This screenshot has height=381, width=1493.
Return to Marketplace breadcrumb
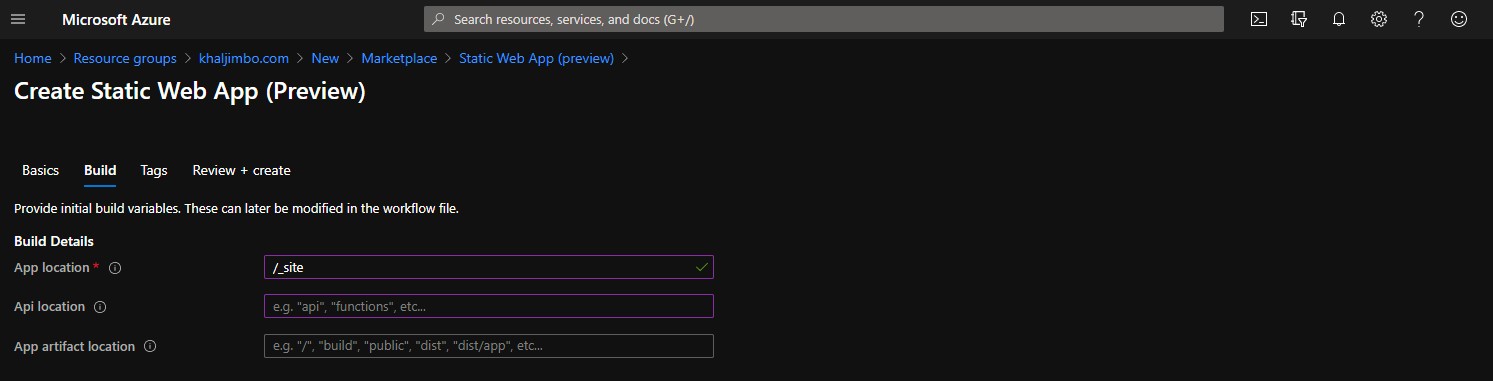(399, 58)
